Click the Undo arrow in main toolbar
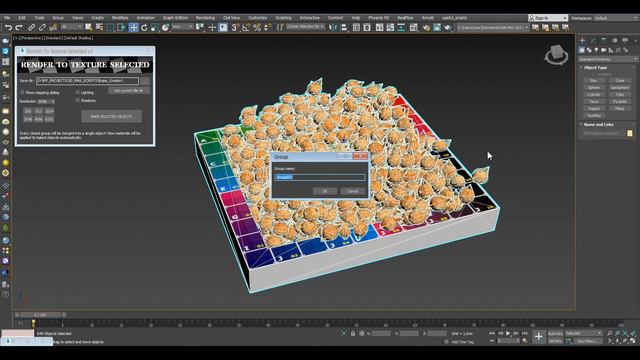 [x=8, y=27]
